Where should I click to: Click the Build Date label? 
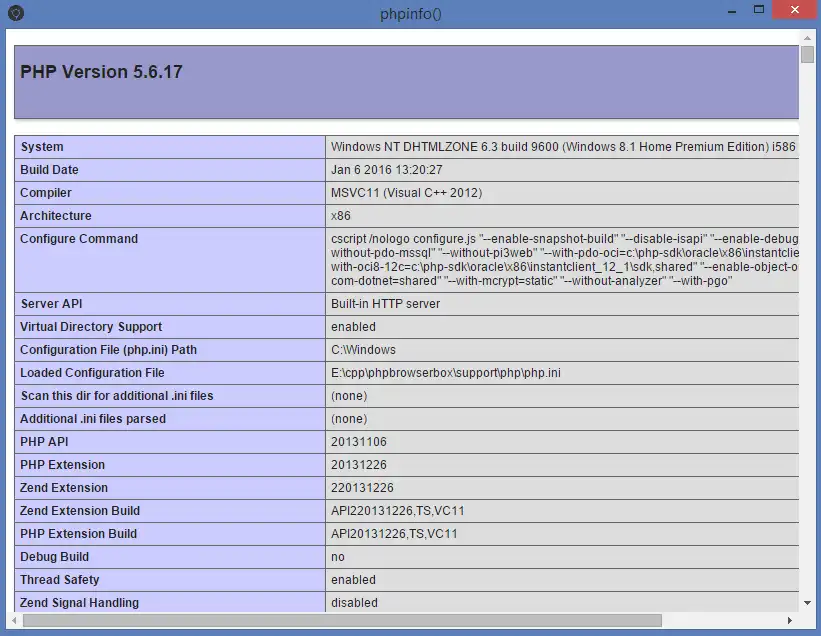point(49,170)
